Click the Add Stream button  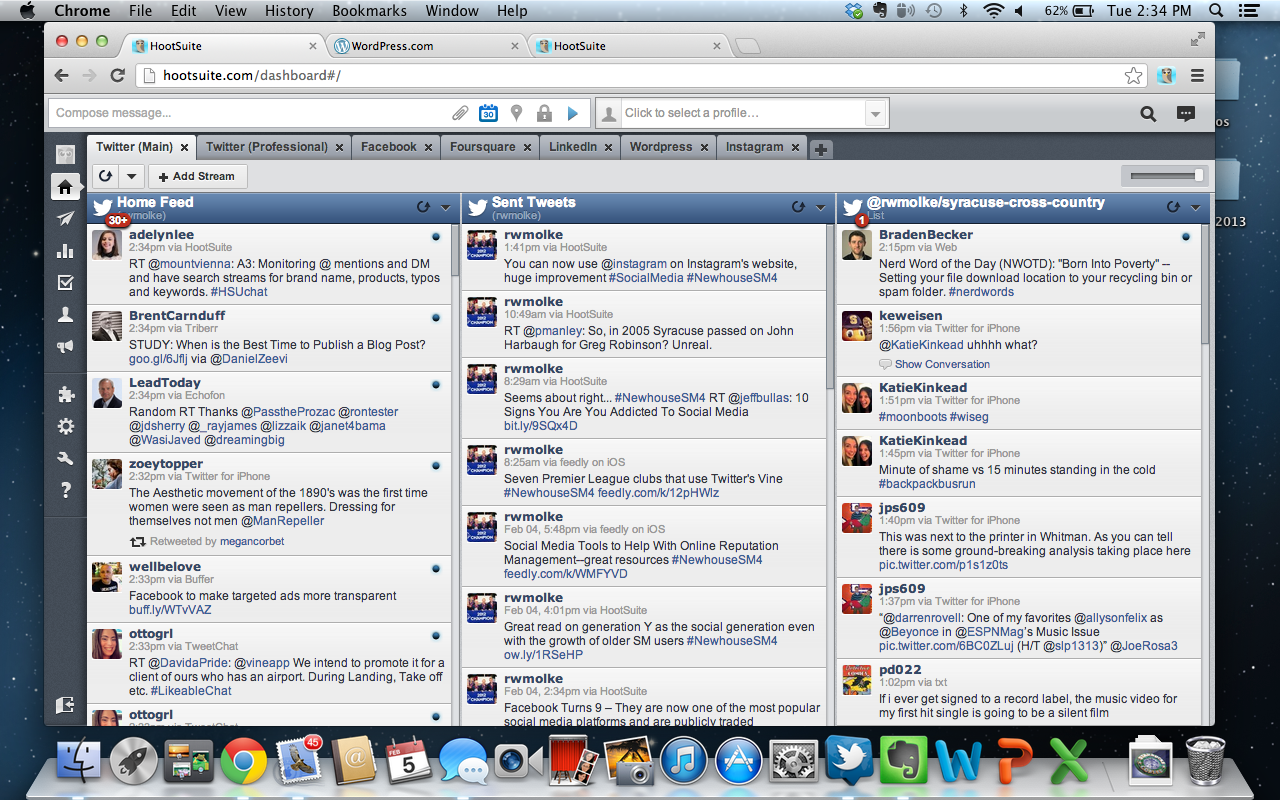coord(197,176)
